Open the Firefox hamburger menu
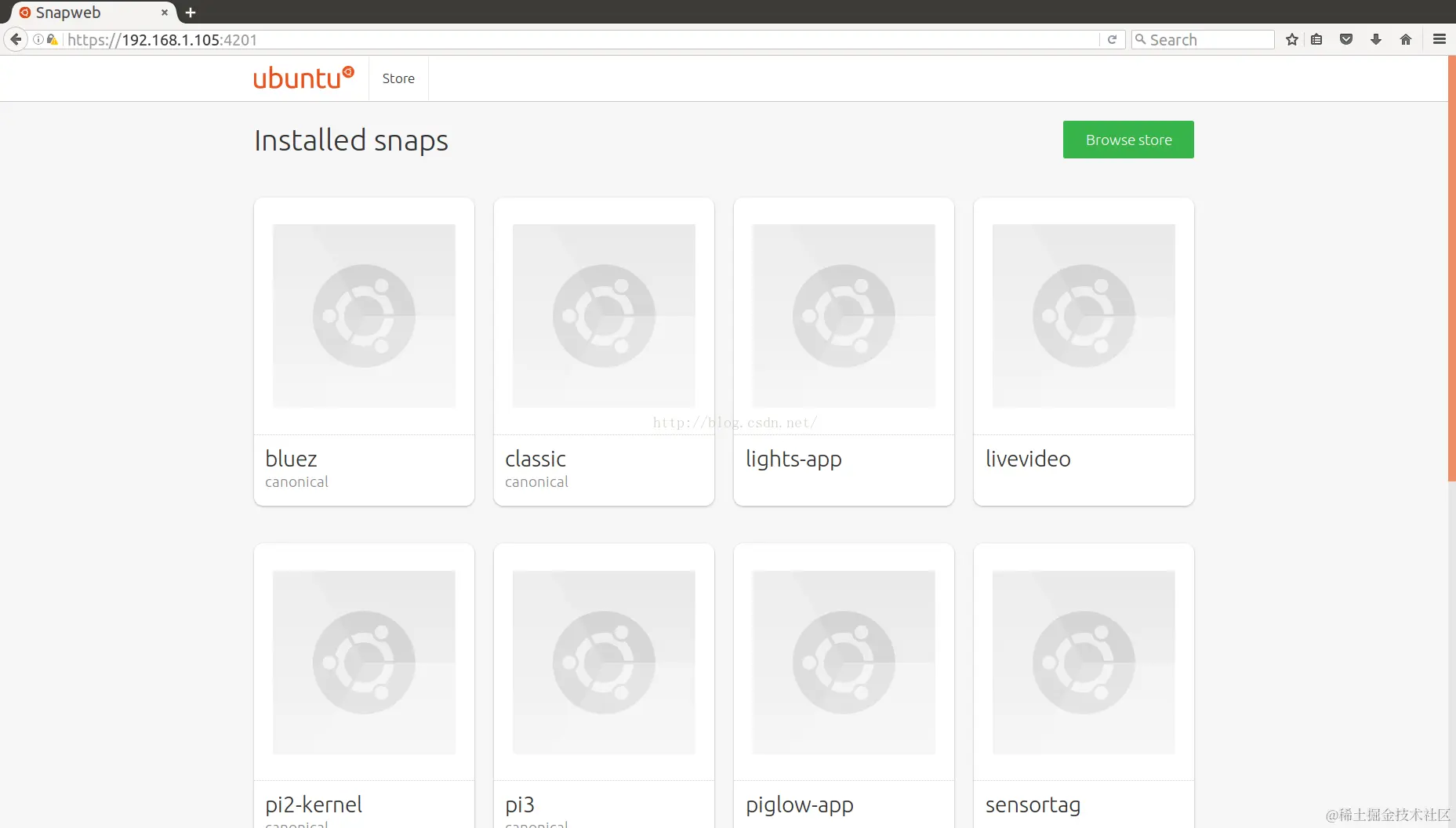This screenshot has height=828, width=1456. (1439, 39)
